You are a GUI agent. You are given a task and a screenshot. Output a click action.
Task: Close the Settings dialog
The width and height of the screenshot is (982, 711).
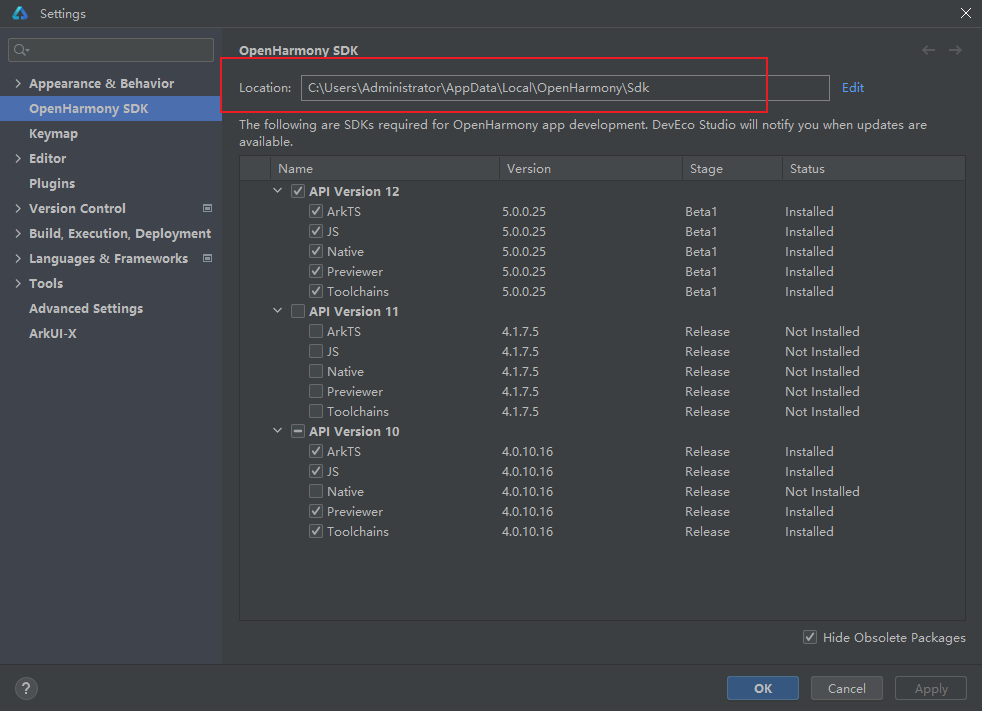966,13
